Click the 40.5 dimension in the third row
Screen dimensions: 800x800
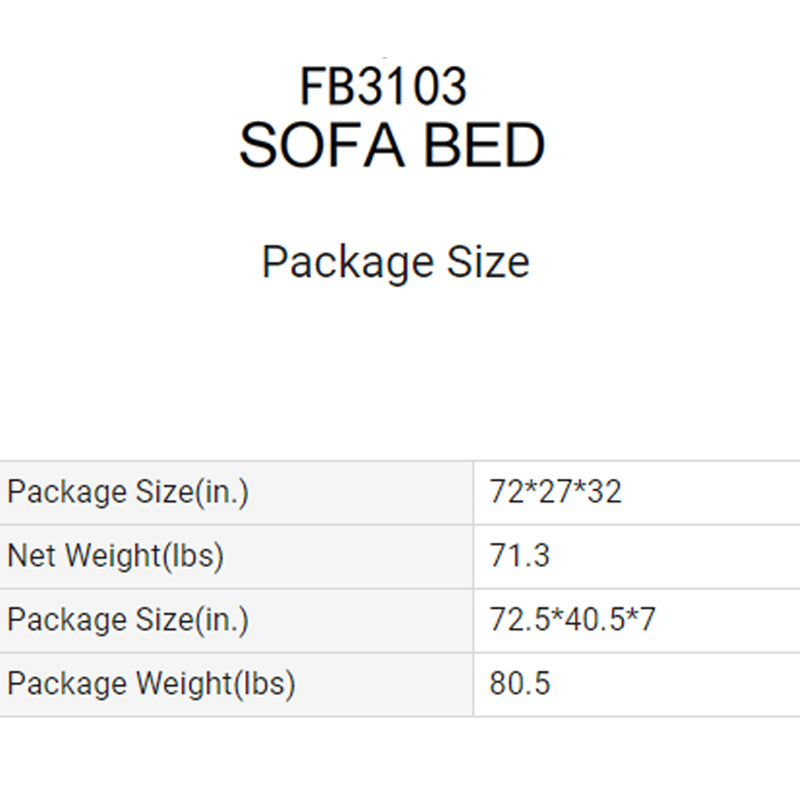(594, 619)
